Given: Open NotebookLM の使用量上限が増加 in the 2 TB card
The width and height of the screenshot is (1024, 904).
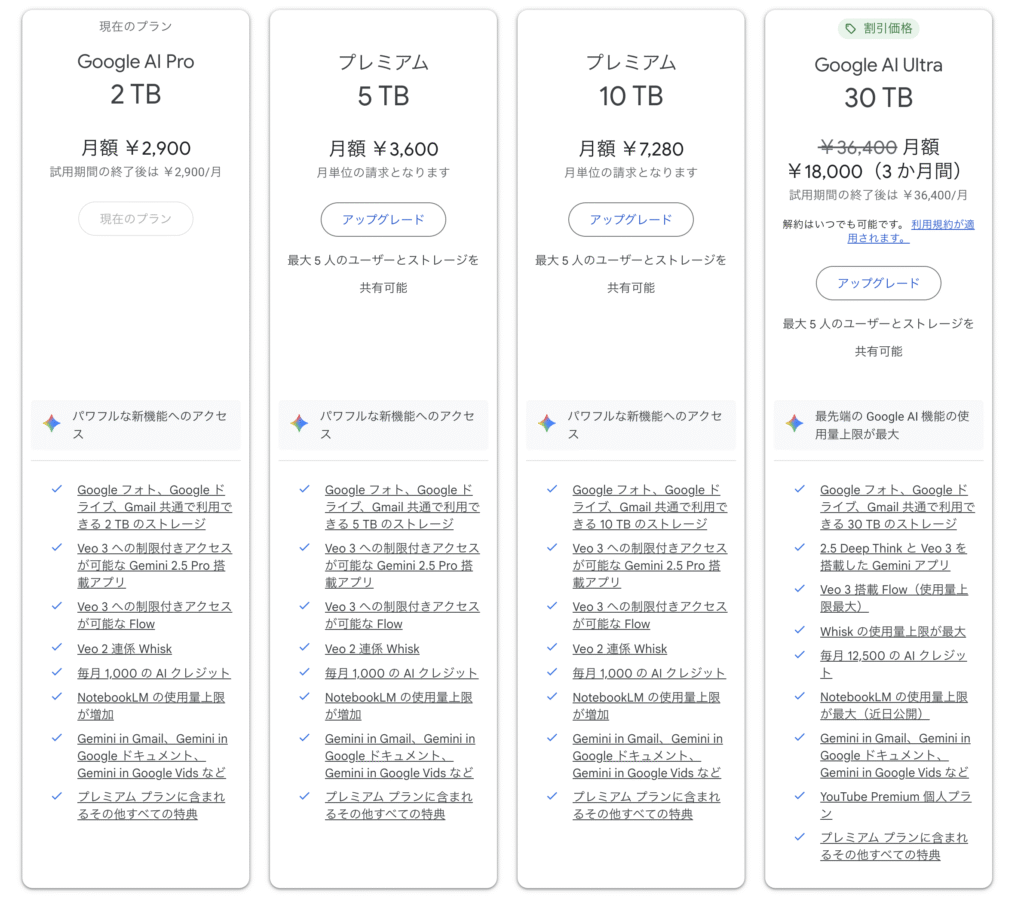Looking at the screenshot, I should tap(151, 706).
